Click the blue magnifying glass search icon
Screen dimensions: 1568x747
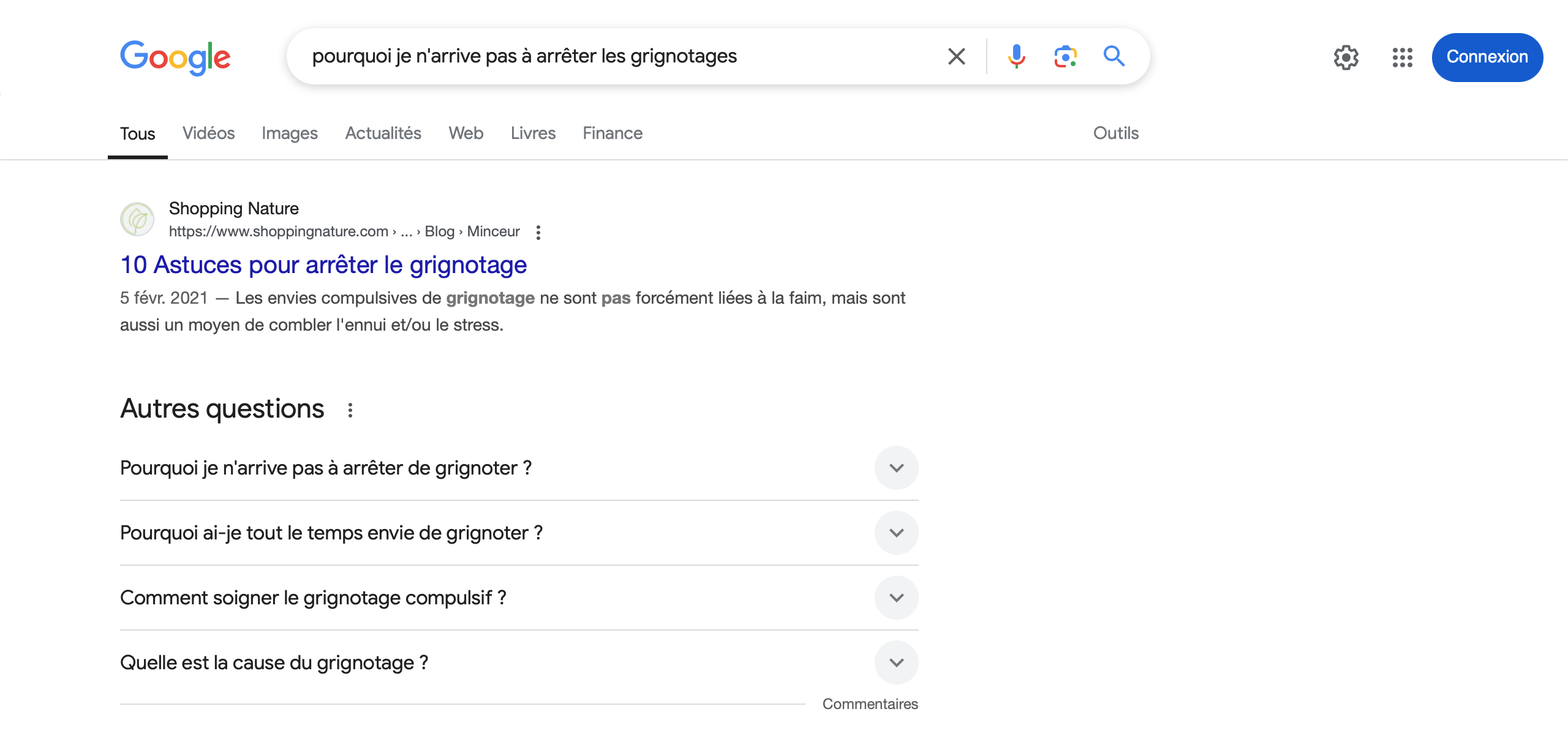[1114, 56]
